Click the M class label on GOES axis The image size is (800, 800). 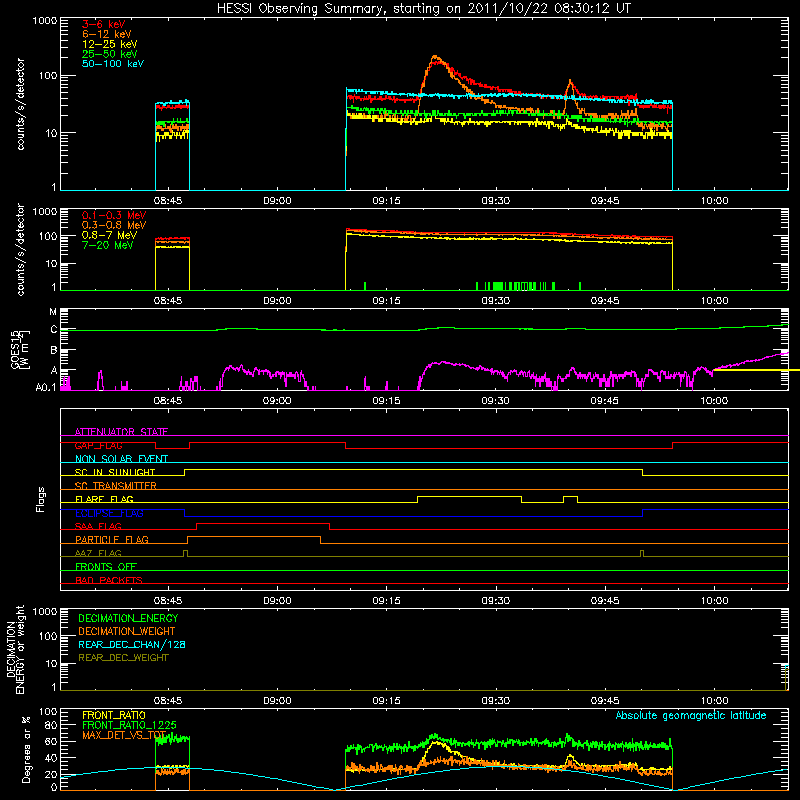pyautogui.click(x=53, y=312)
